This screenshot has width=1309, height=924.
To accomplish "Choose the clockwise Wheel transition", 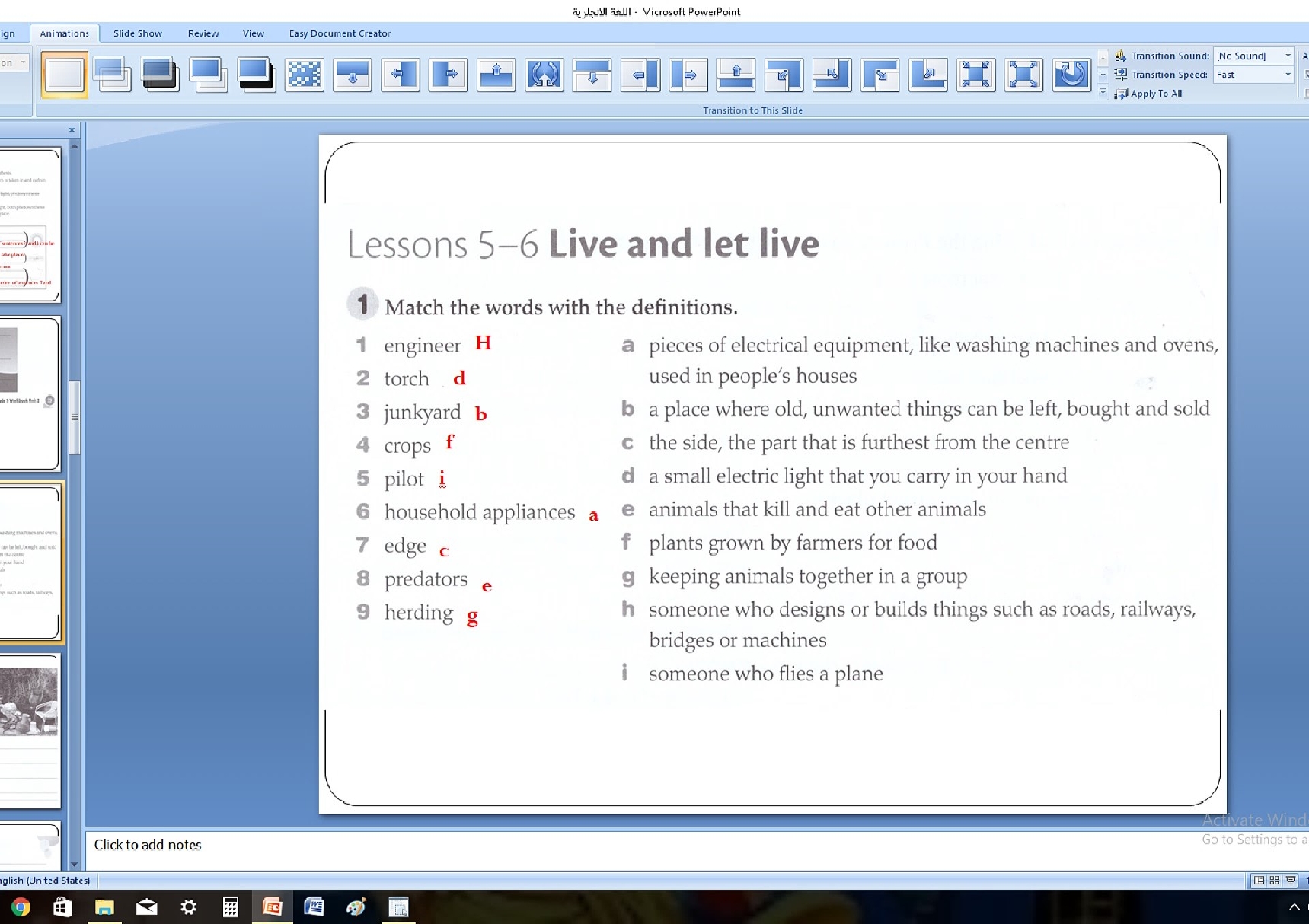I will coord(1071,75).
